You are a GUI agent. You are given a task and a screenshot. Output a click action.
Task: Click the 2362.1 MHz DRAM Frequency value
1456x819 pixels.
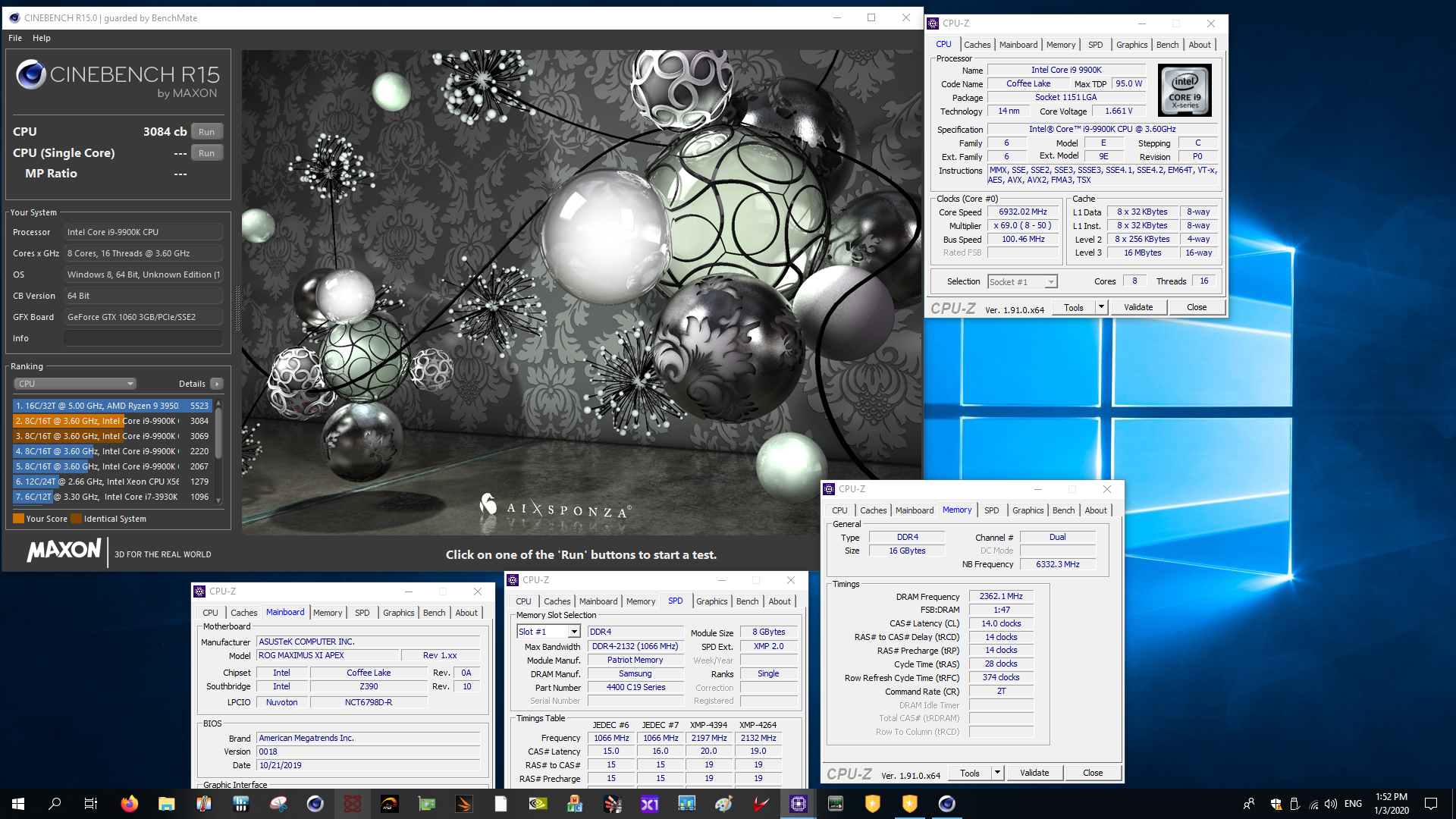[1001, 596]
